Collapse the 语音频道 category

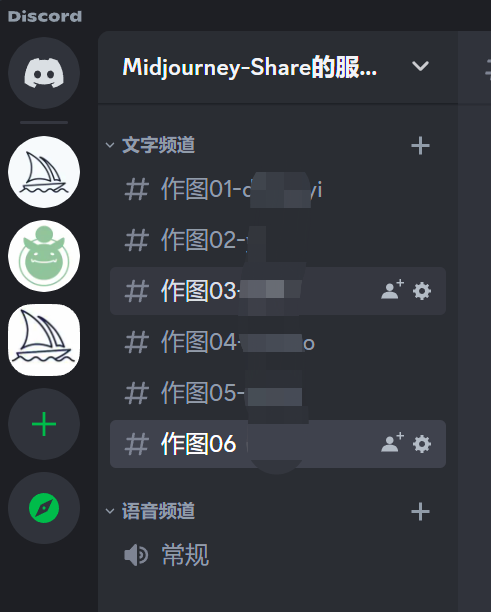[151, 511]
